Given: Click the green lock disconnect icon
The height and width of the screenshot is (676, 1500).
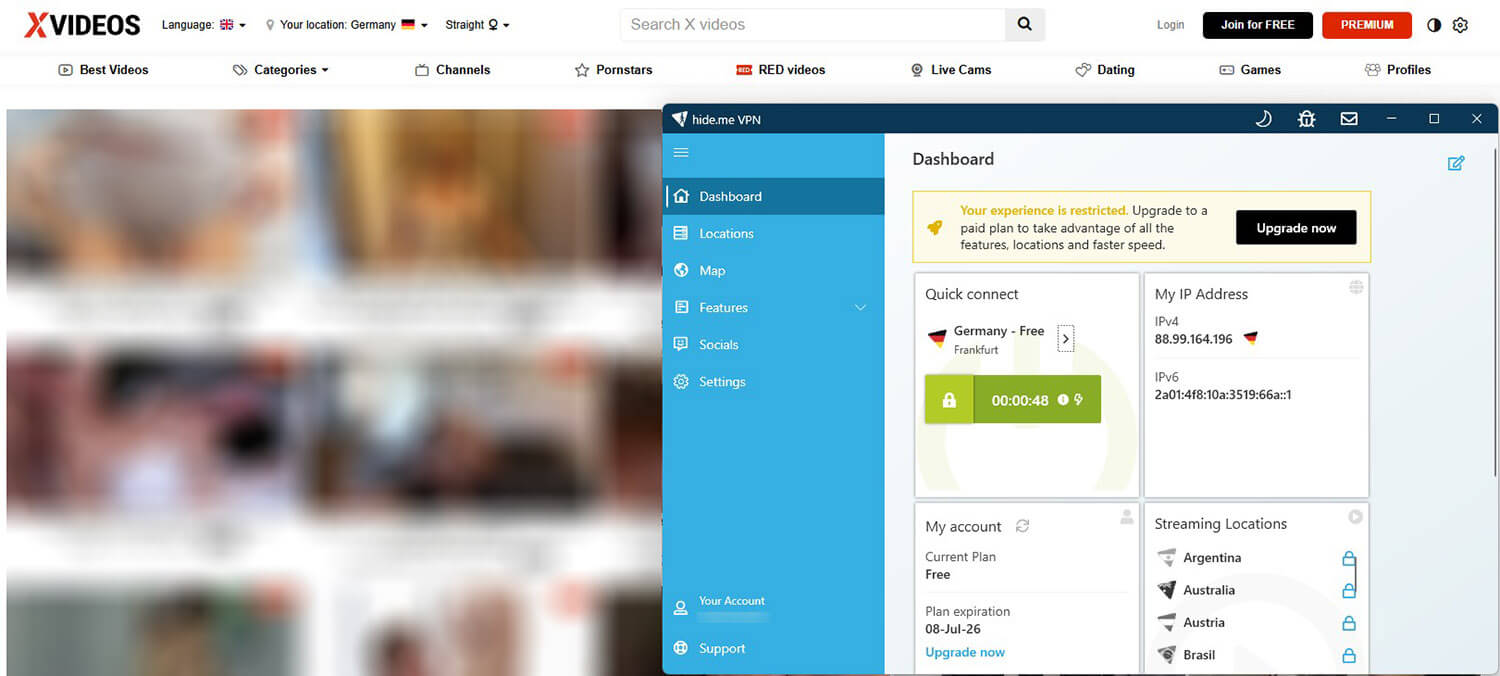Looking at the screenshot, I should [x=949, y=400].
